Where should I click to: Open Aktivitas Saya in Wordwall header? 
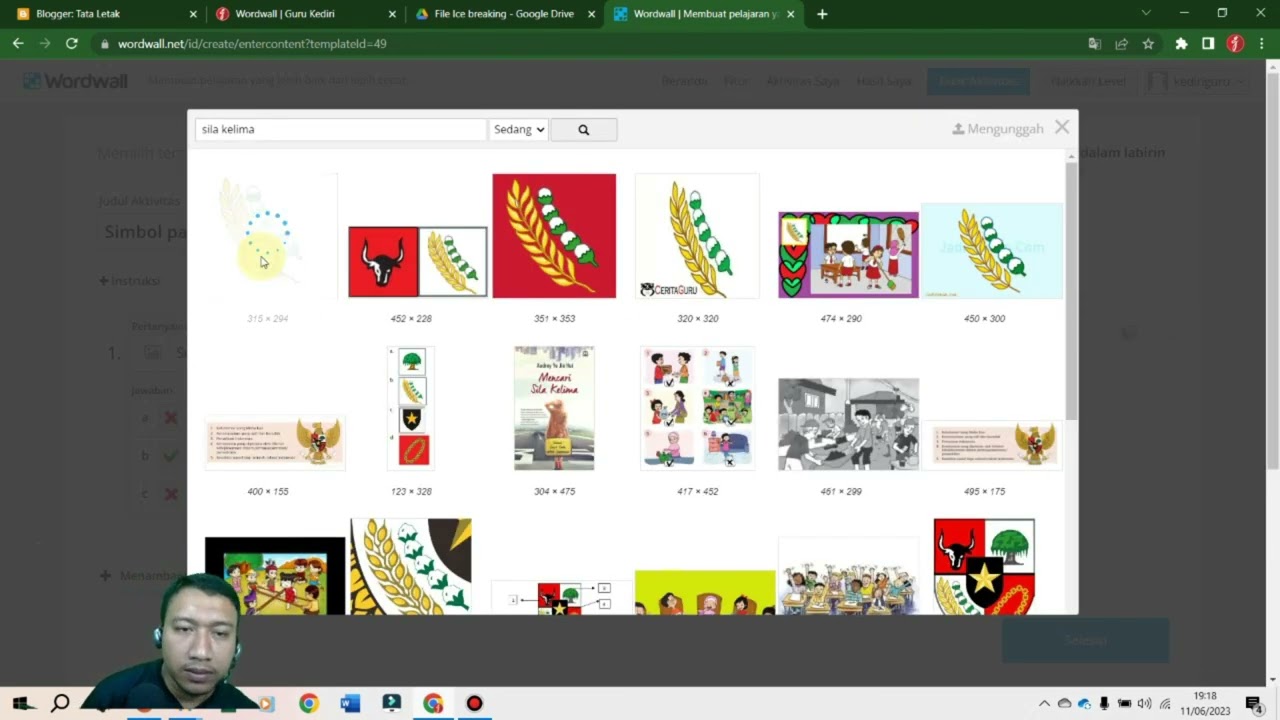(803, 81)
